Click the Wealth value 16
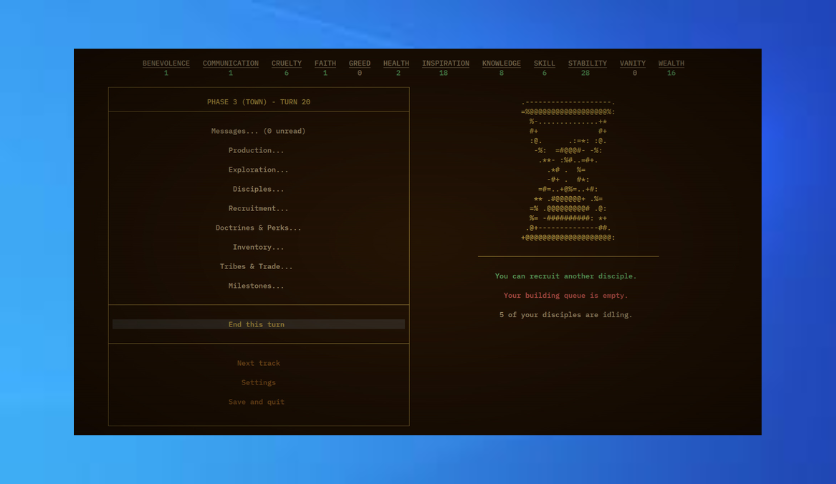This screenshot has width=836, height=484. (x=671, y=74)
